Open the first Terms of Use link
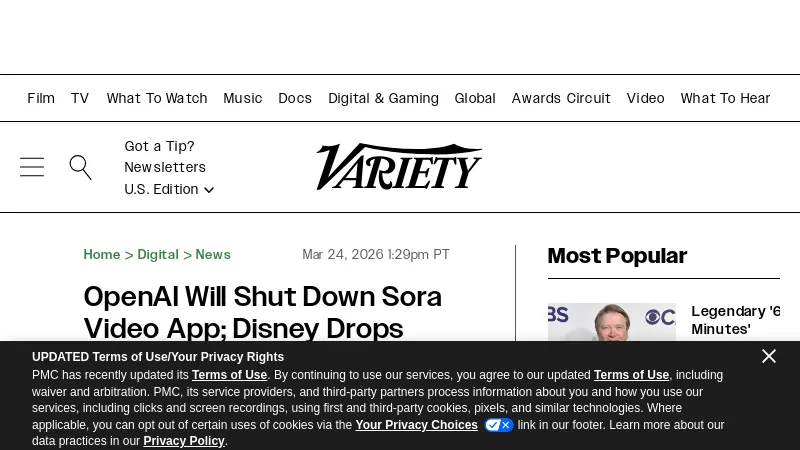Screen dimensions: 800x450 [x=229, y=376]
